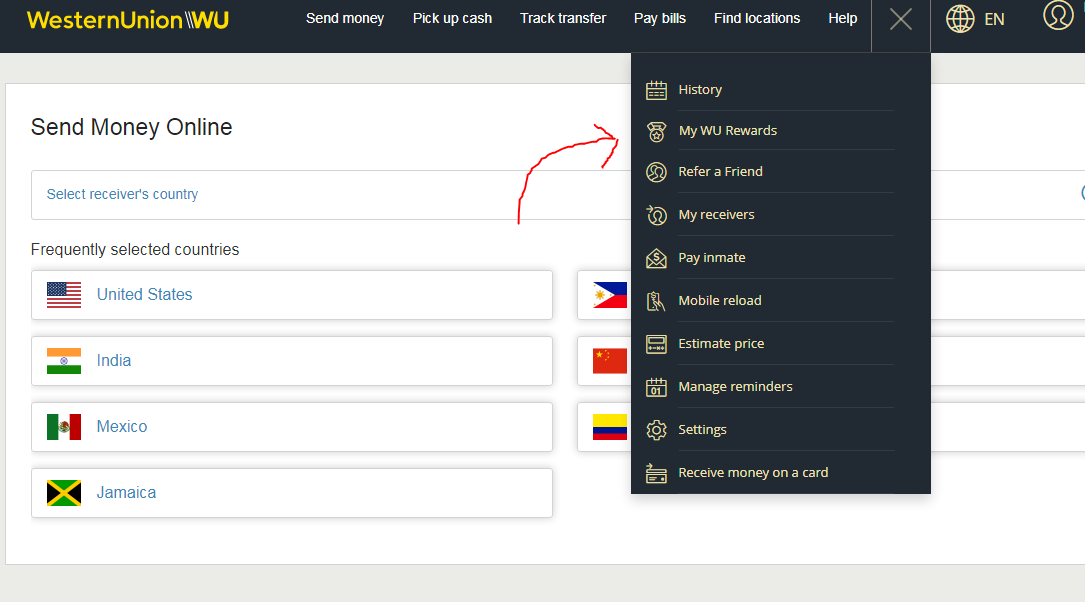Open My receivers menu entry
The width and height of the screenshot is (1085, 602).
[x=716, y=215]
